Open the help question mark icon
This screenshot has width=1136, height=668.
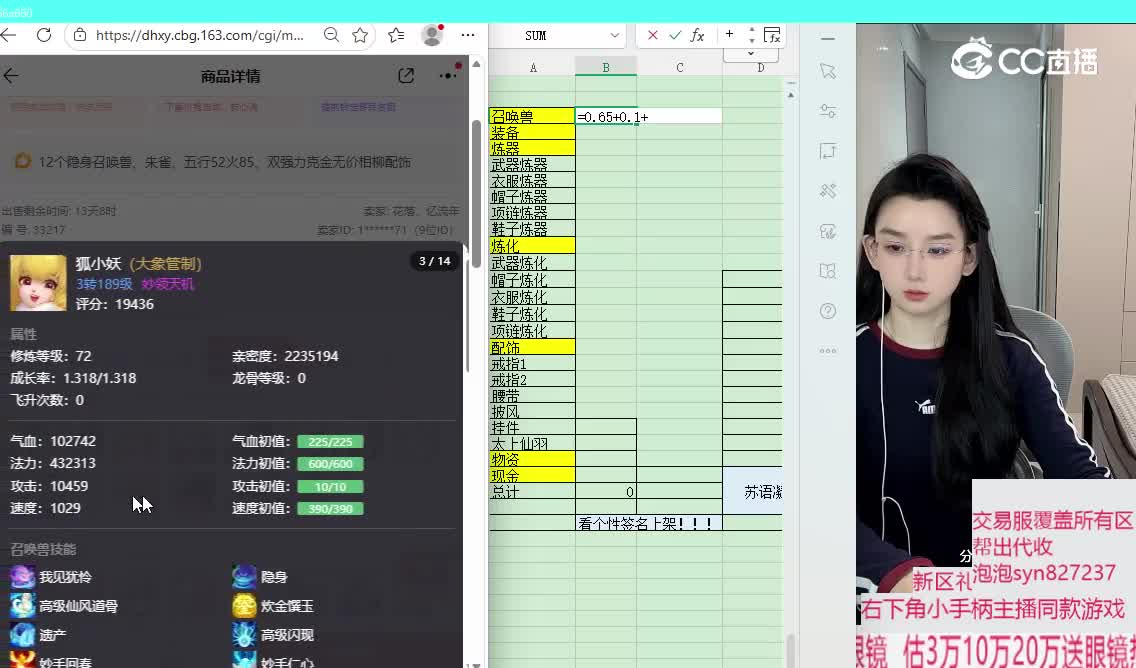(827, 311)
